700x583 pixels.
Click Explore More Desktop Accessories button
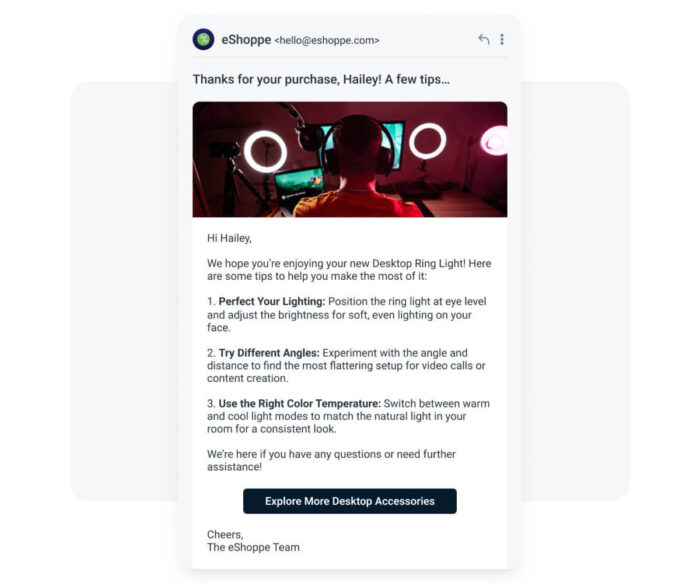pos(350,501)
